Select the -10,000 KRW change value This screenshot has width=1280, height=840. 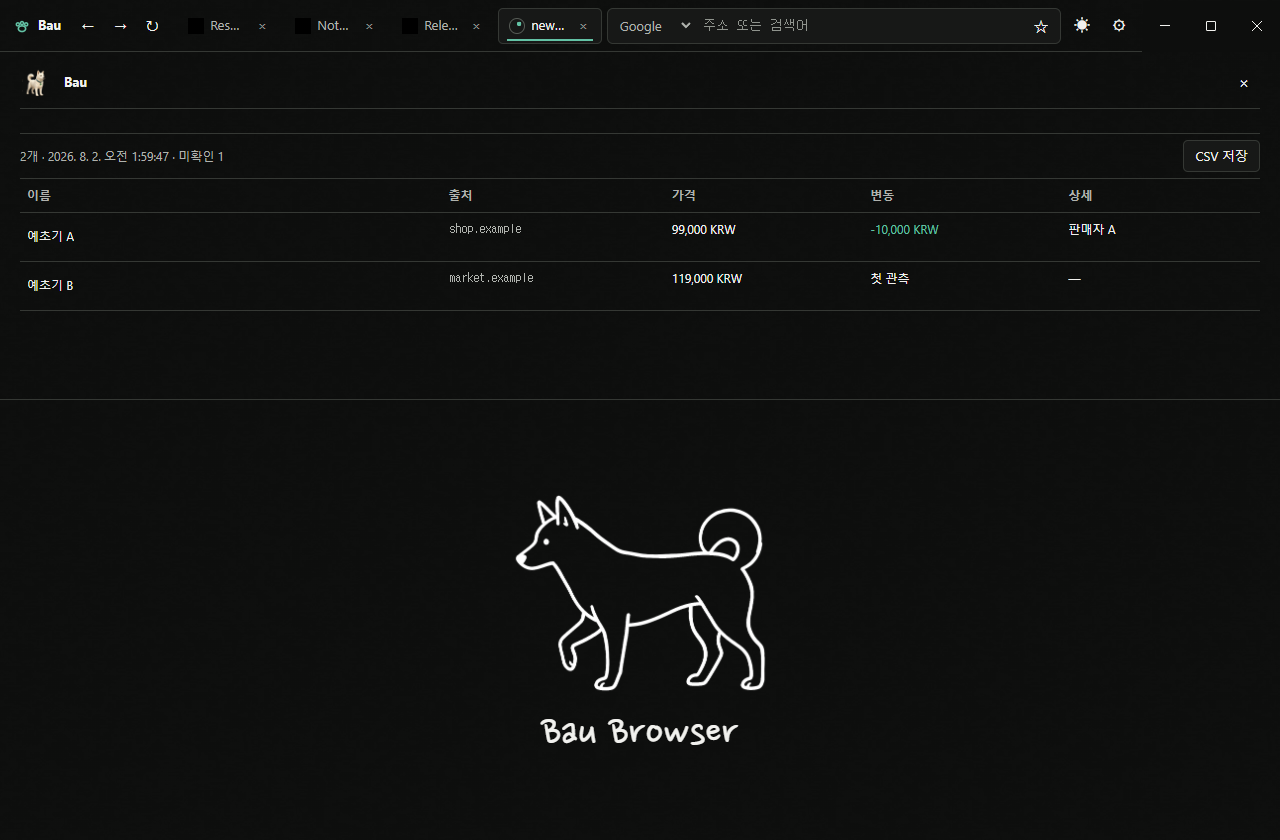[905, 230]
